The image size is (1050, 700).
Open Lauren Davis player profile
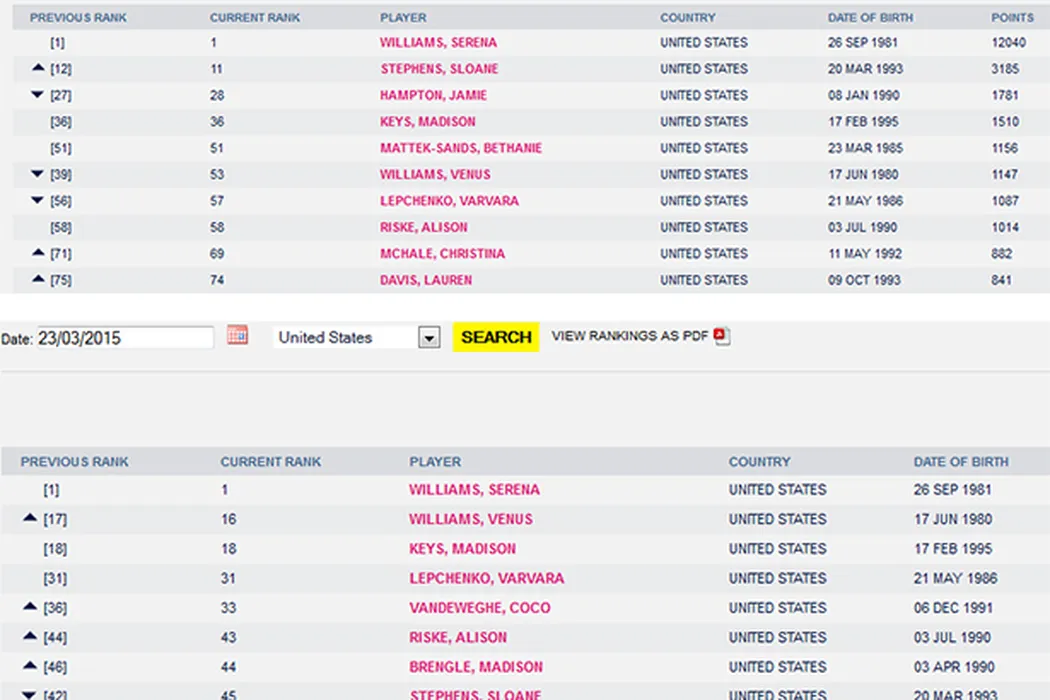click(426, 280)
